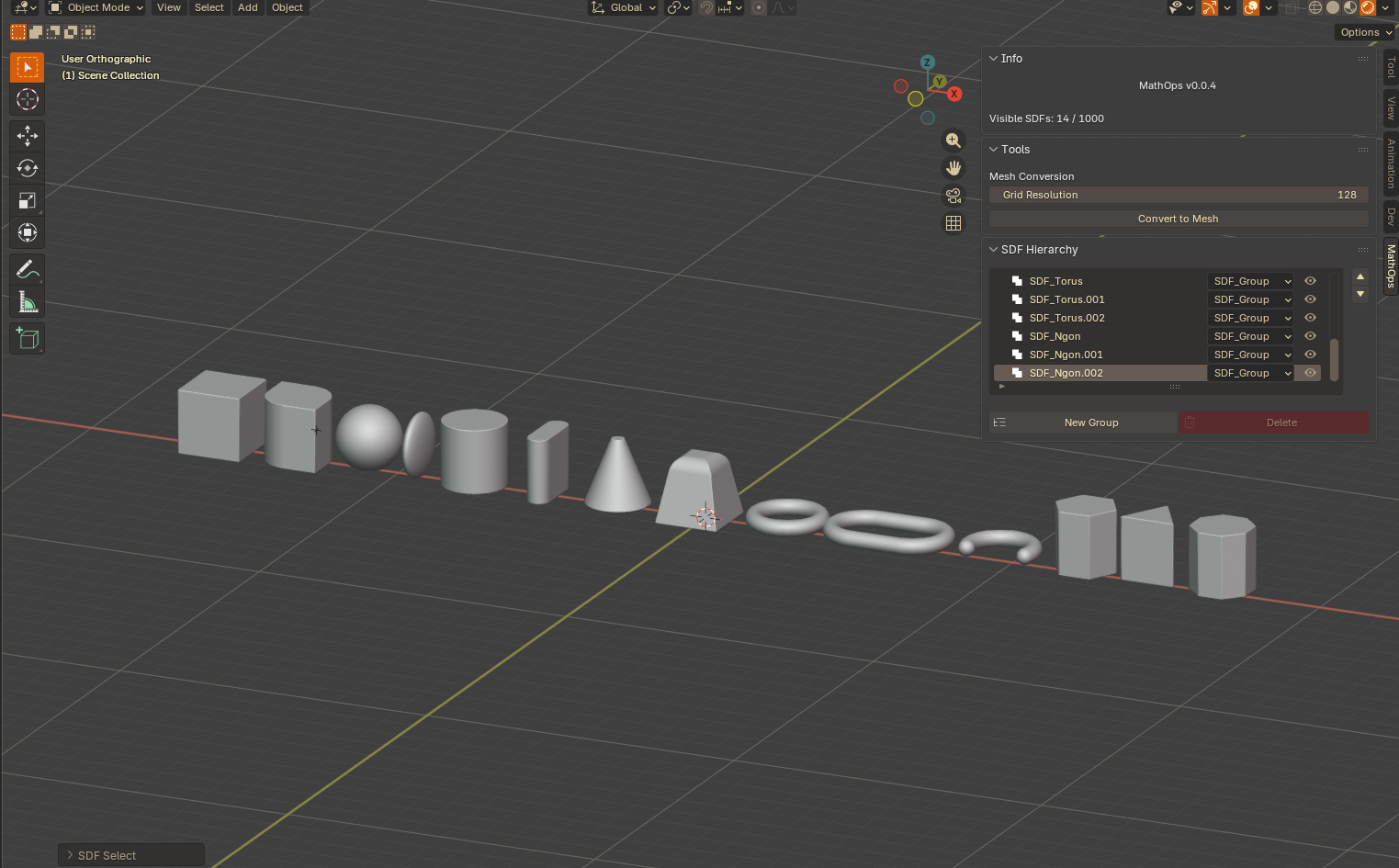
Task: Toggle visibility of SDF_Ngon.001
Action: coord(1311,355)
